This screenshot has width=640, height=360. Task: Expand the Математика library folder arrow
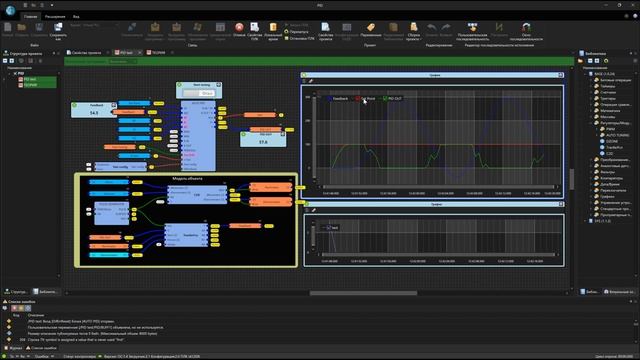(591, 111)
